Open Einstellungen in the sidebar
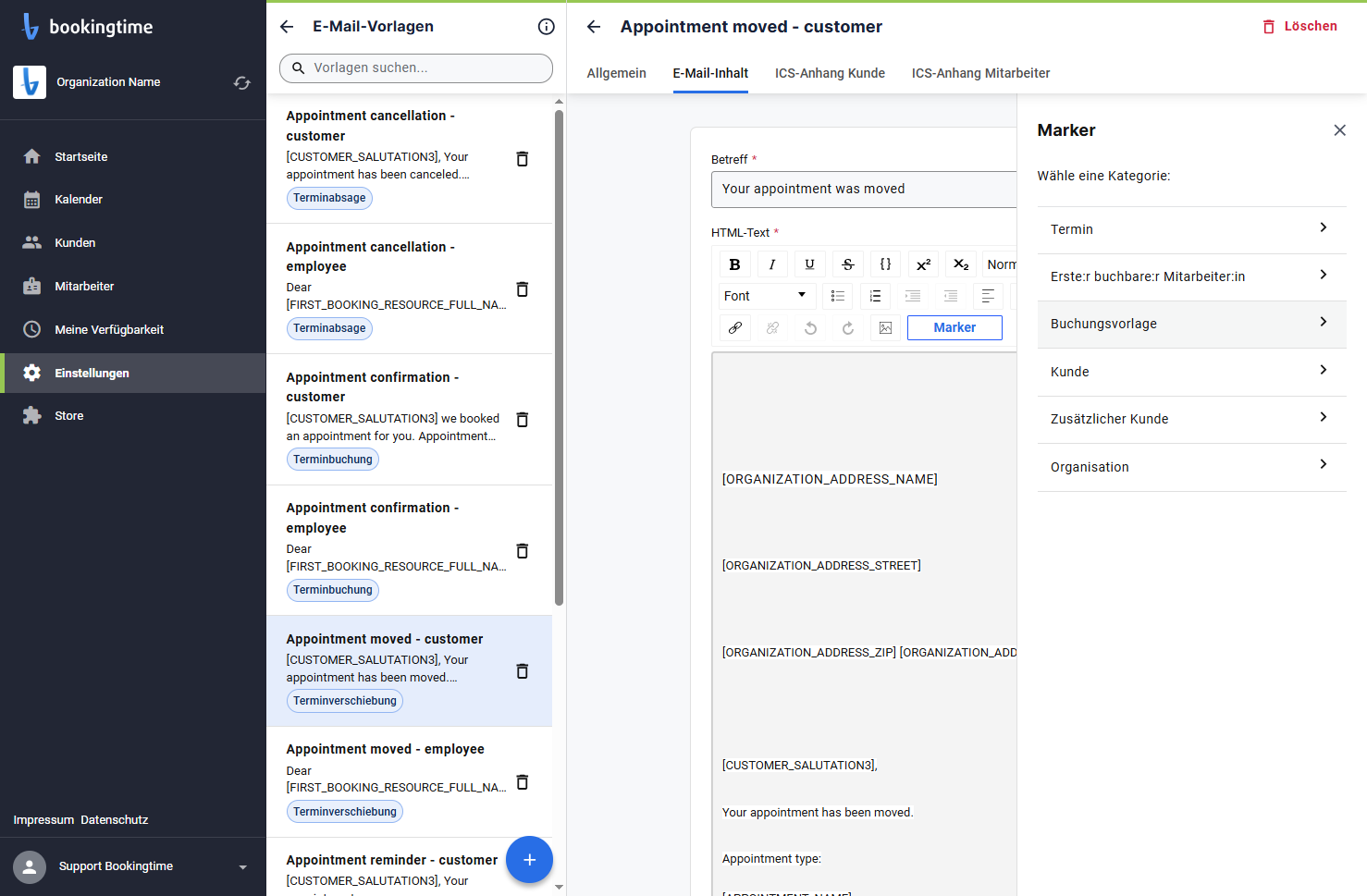The width and height of the screenshot is (1367, 896). (132, 374)
